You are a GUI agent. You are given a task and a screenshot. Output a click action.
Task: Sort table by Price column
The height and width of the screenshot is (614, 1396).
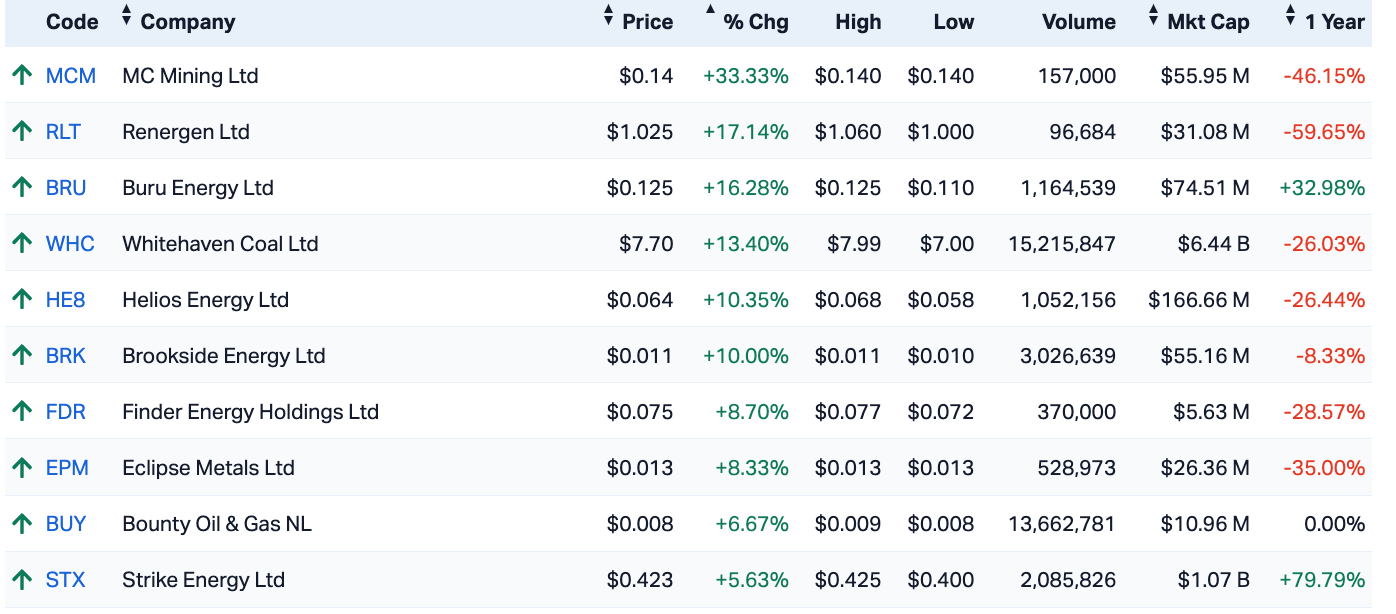tap(647, 22)
